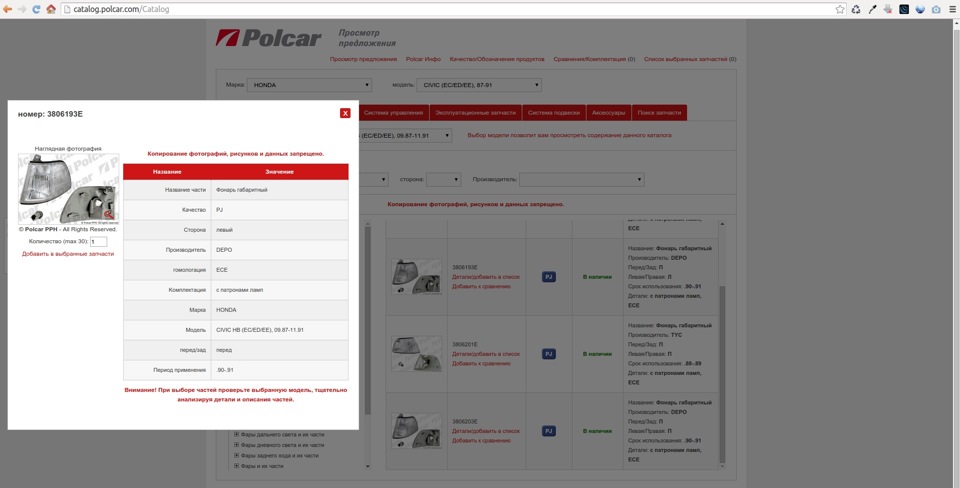Click Добавить к сравнению for 3806203E
The width and height of the screenshot is (960, 488).
point(481,441)
